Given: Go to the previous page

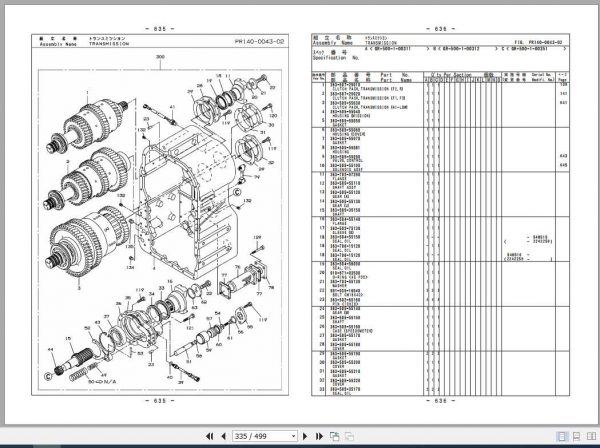Looking at the screenshot, I should 223,436.
